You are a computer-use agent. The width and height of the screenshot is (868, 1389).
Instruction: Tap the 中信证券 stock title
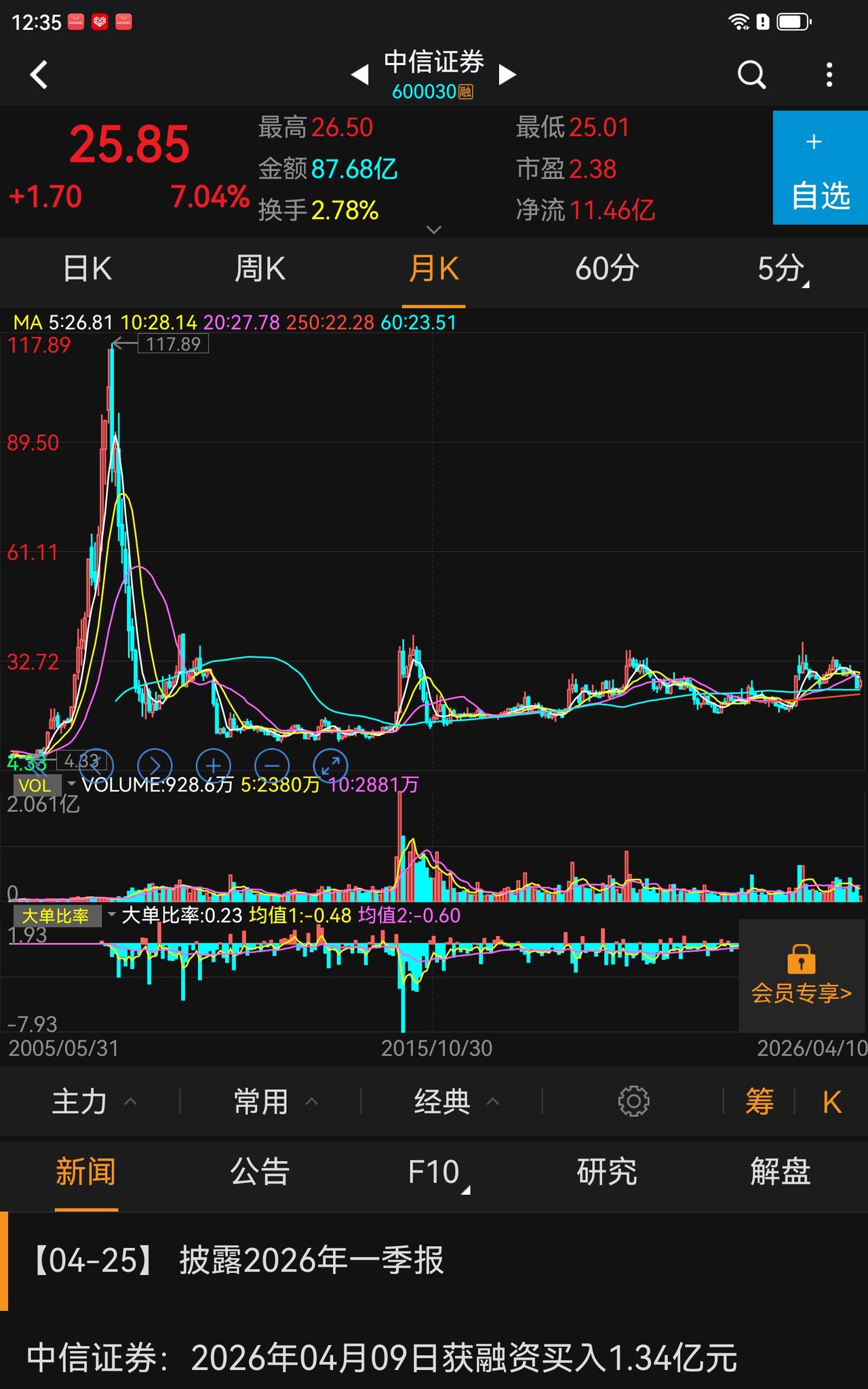(434, 62)
